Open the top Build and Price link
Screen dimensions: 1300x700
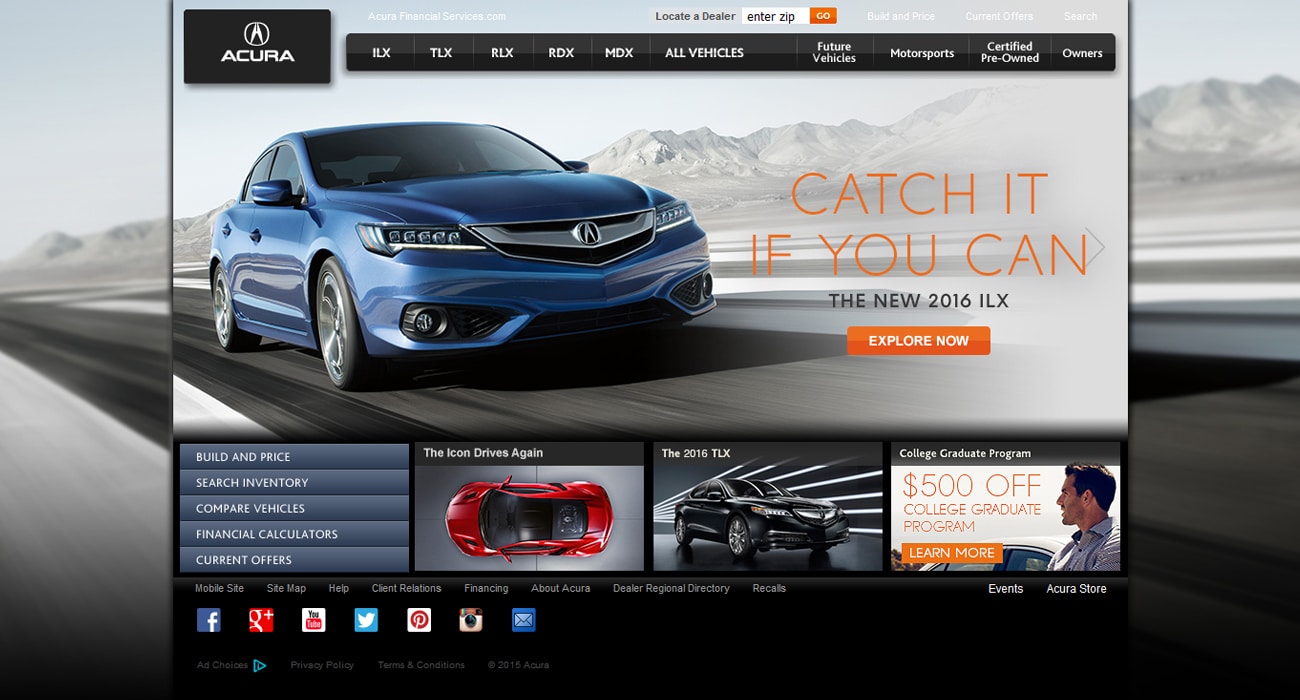pos(901,16)
